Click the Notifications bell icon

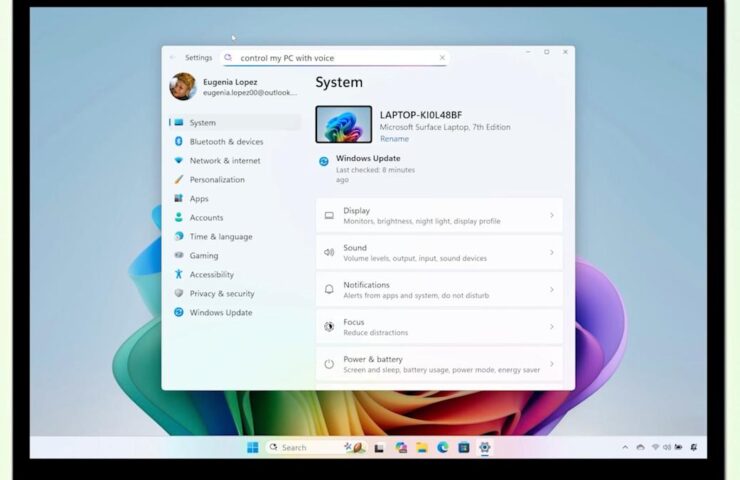click(x=329, y=289)
